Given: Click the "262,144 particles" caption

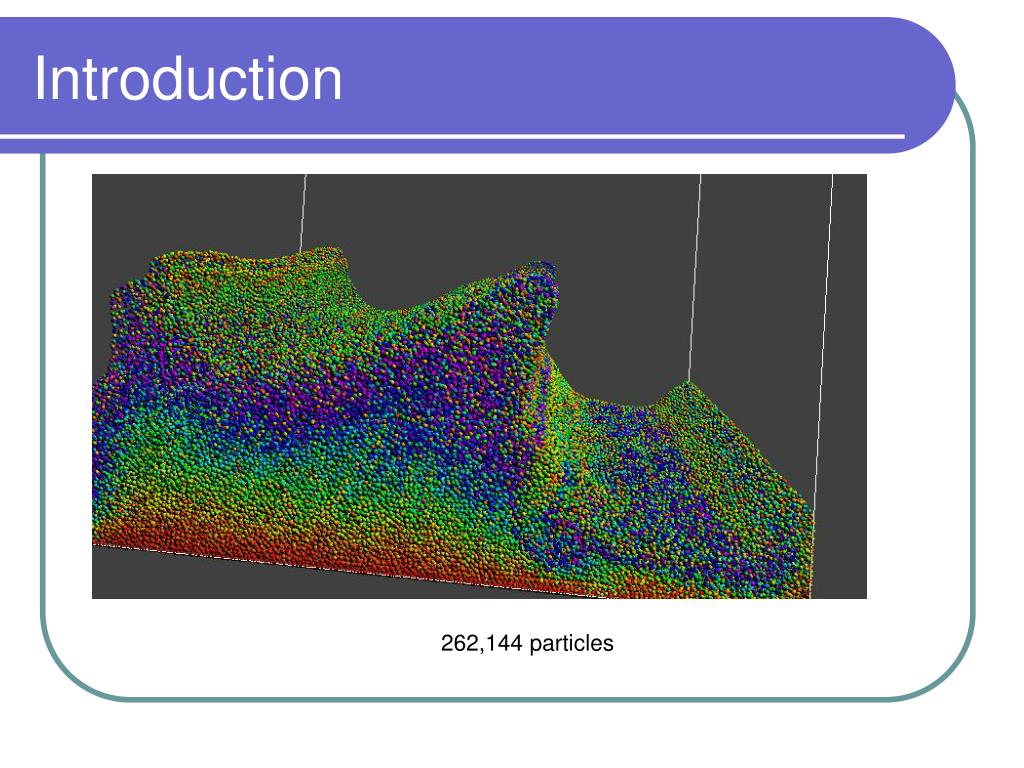Looking at the screenshot, I should 527,643.
